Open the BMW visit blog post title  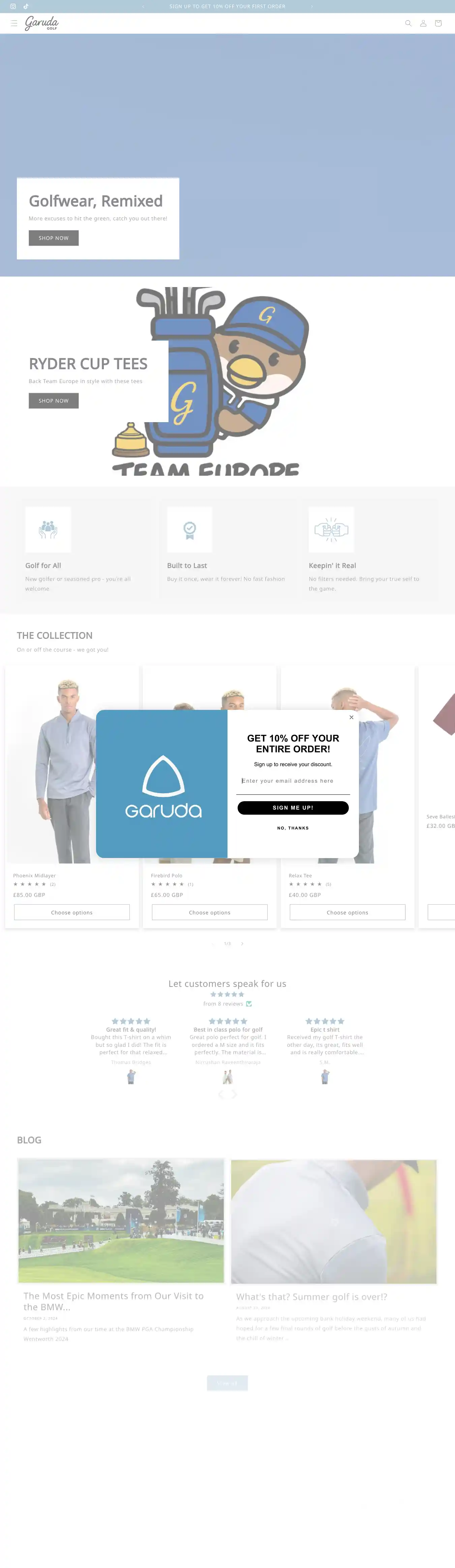coord(114,1302)
